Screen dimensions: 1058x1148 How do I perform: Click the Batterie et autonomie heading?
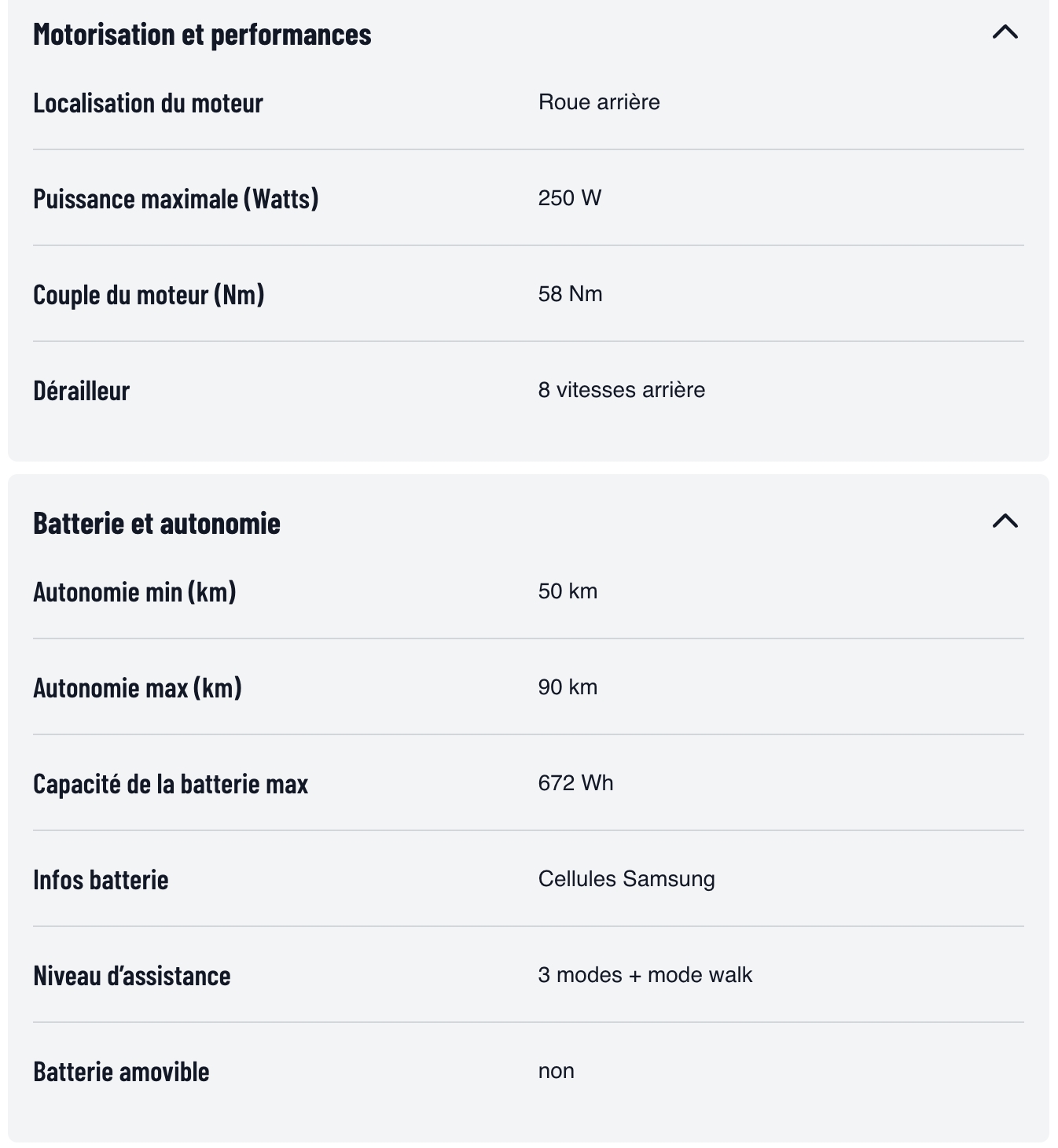tap(156, 524)
